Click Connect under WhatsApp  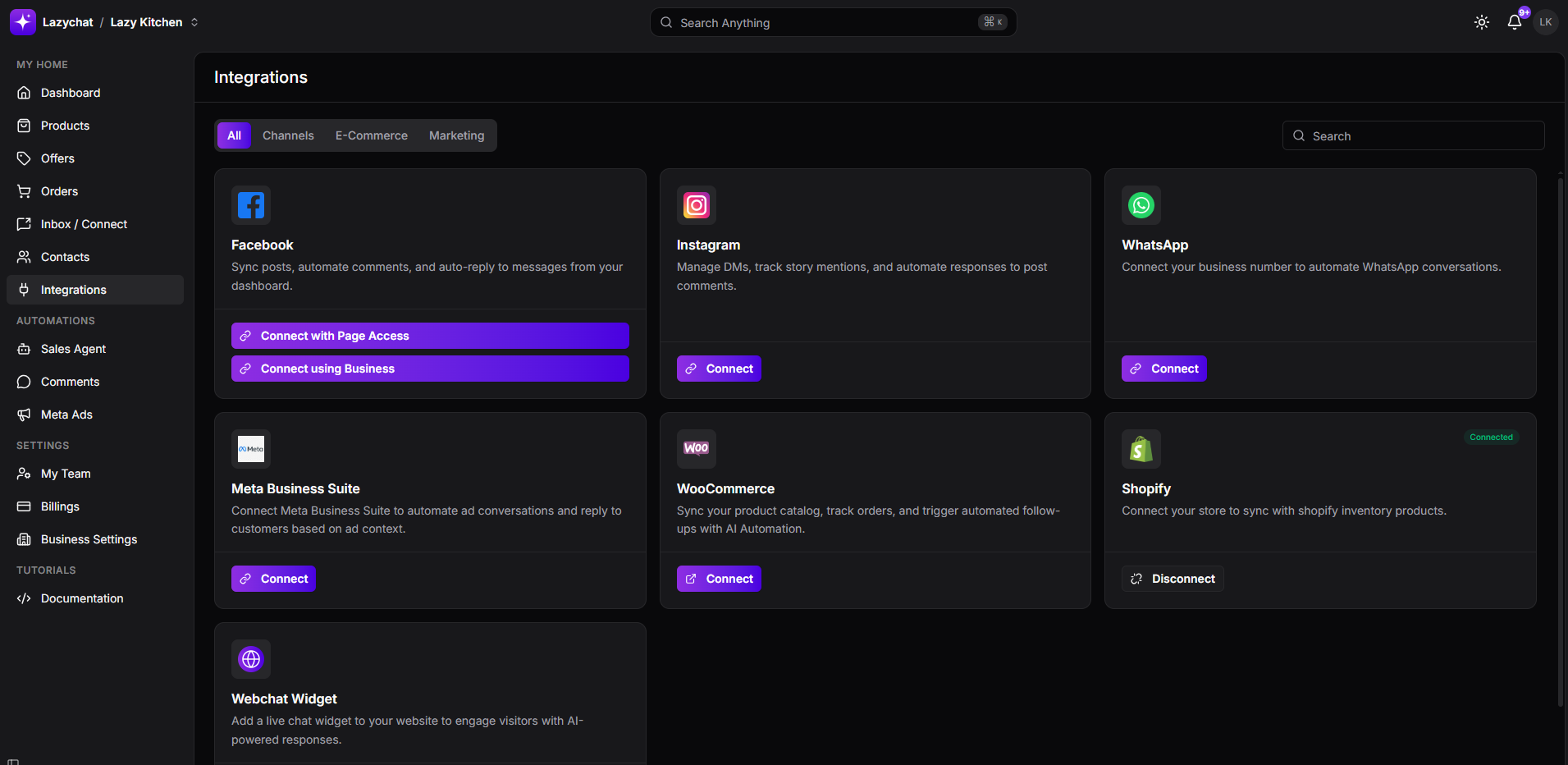click(x=1163, y=369)
